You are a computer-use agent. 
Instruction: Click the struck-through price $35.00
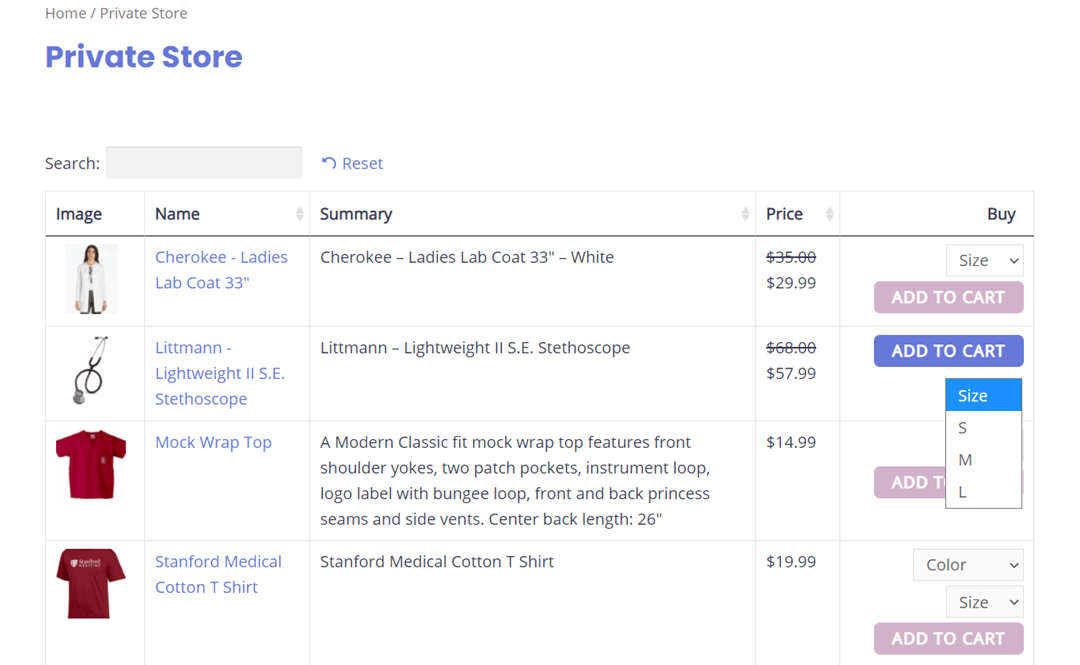[x=791, y=257]
